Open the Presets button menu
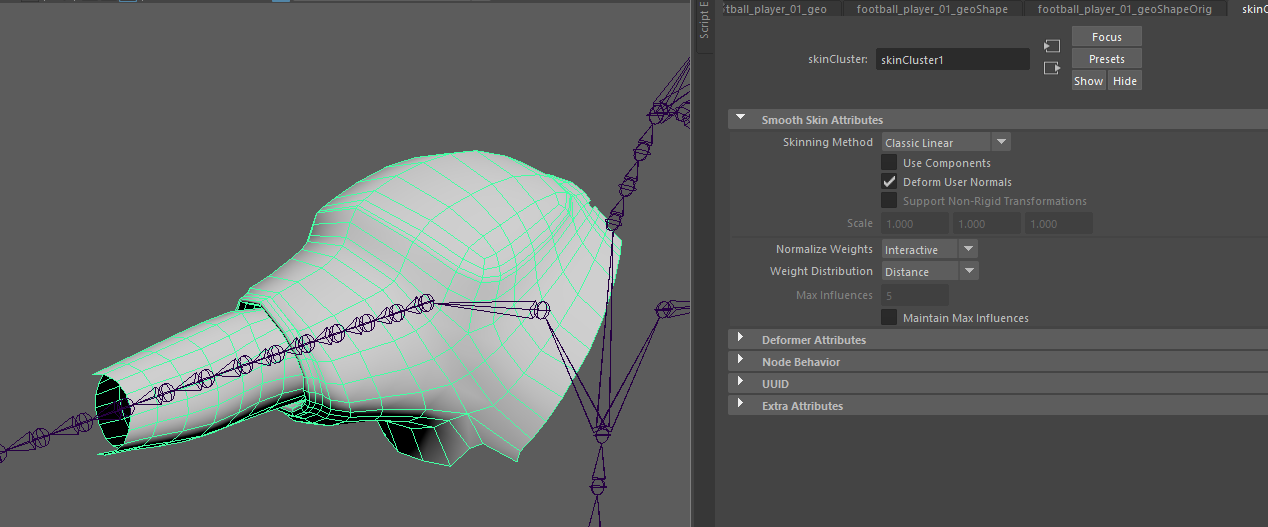The width and height of the screenshot is (1268, 527). 1106,59
